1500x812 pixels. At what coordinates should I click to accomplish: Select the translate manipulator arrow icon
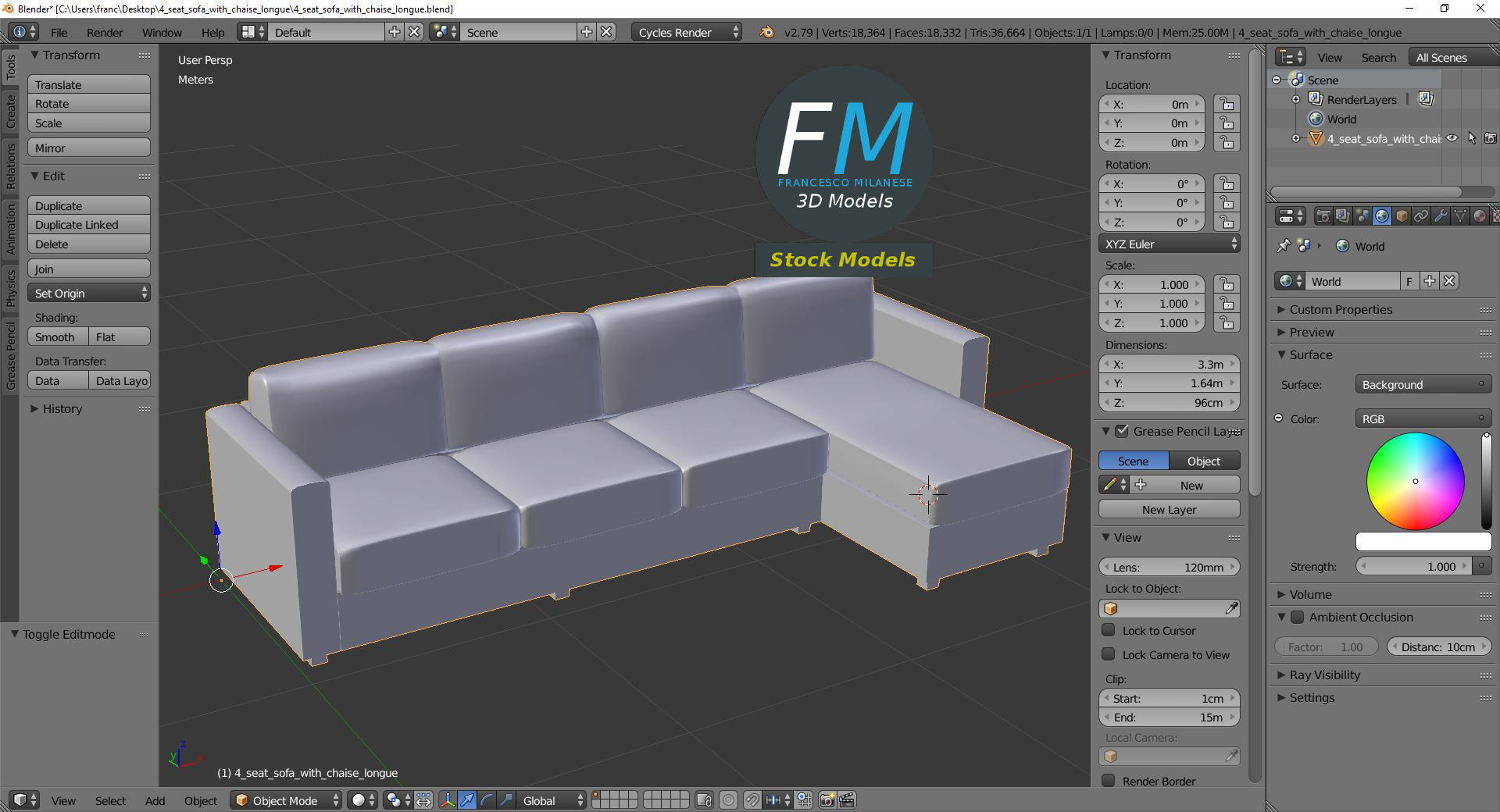[467, 800]
